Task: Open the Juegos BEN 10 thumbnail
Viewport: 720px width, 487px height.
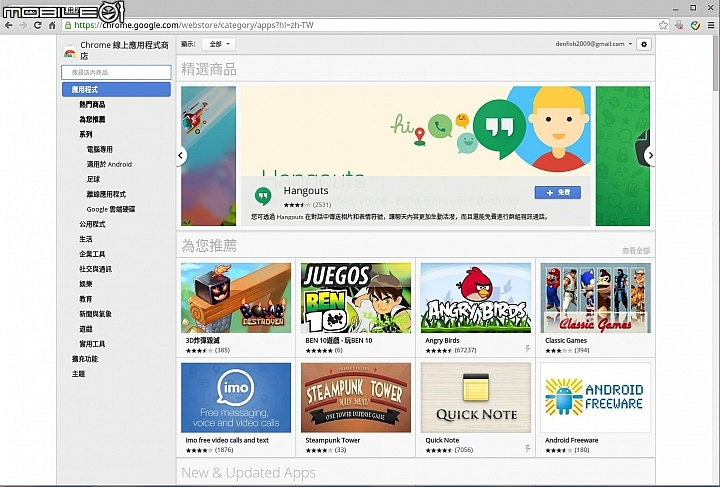Action: point(356,297)
